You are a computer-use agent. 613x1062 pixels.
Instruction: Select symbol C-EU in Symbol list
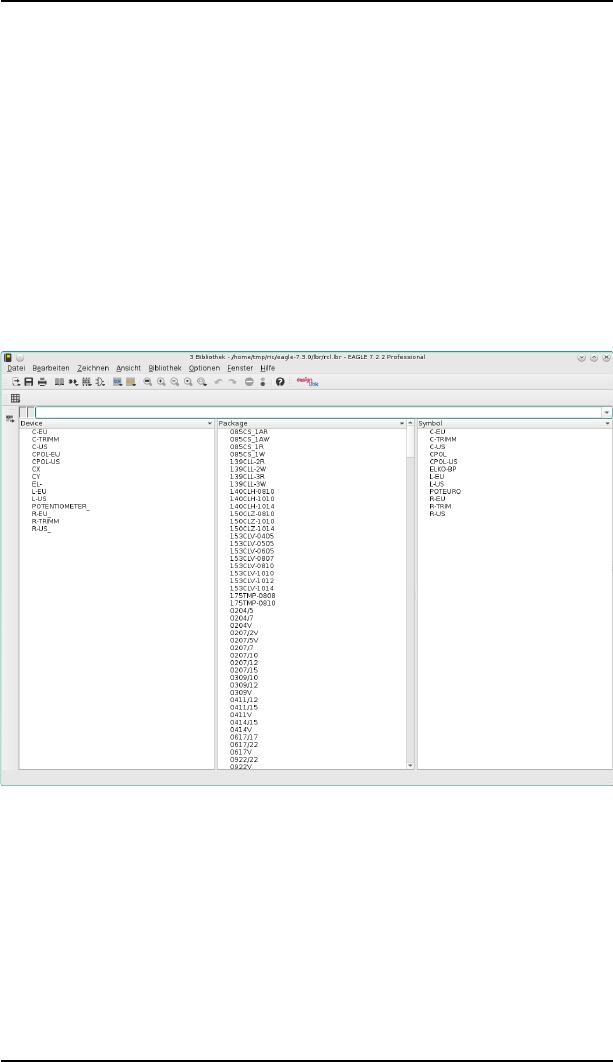pyautogui.click(x=438, y=431)
